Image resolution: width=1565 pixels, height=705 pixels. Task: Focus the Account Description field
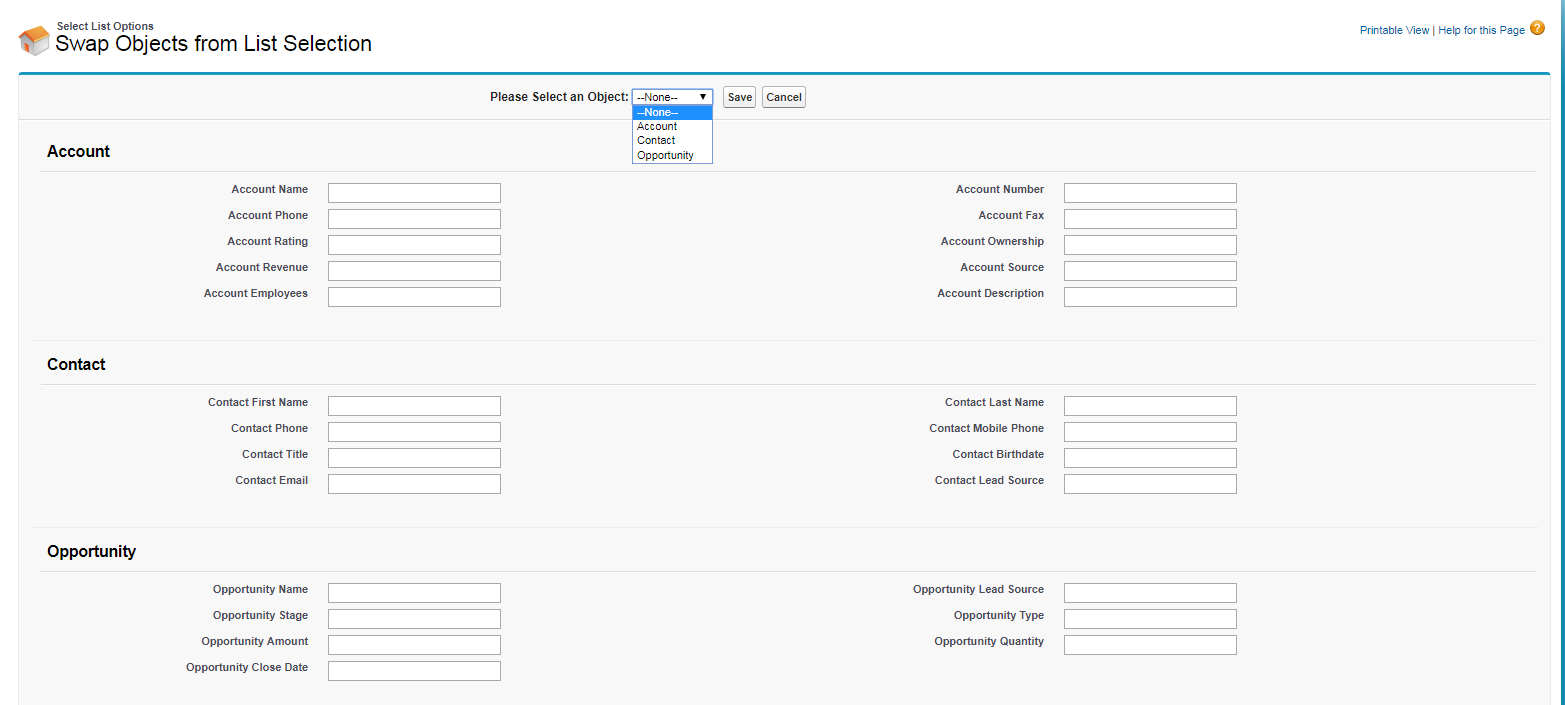click(x=1150, y=297)
